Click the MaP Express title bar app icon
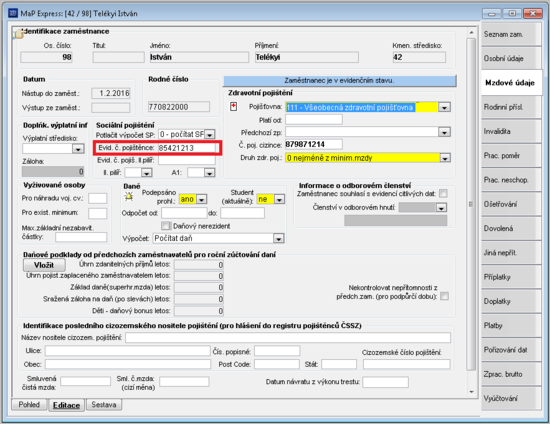Viewport: 550px width, 424px height. click(13, 13)
